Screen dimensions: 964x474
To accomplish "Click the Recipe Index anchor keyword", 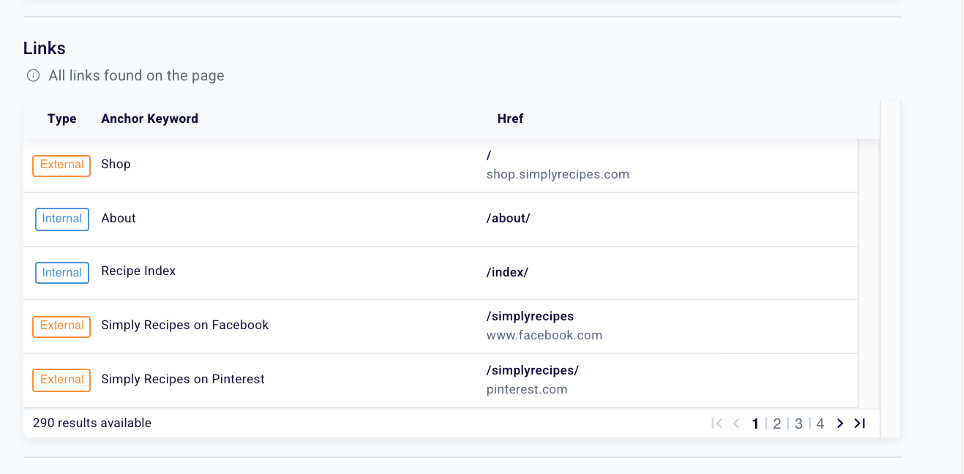I will tap(139, 271).
